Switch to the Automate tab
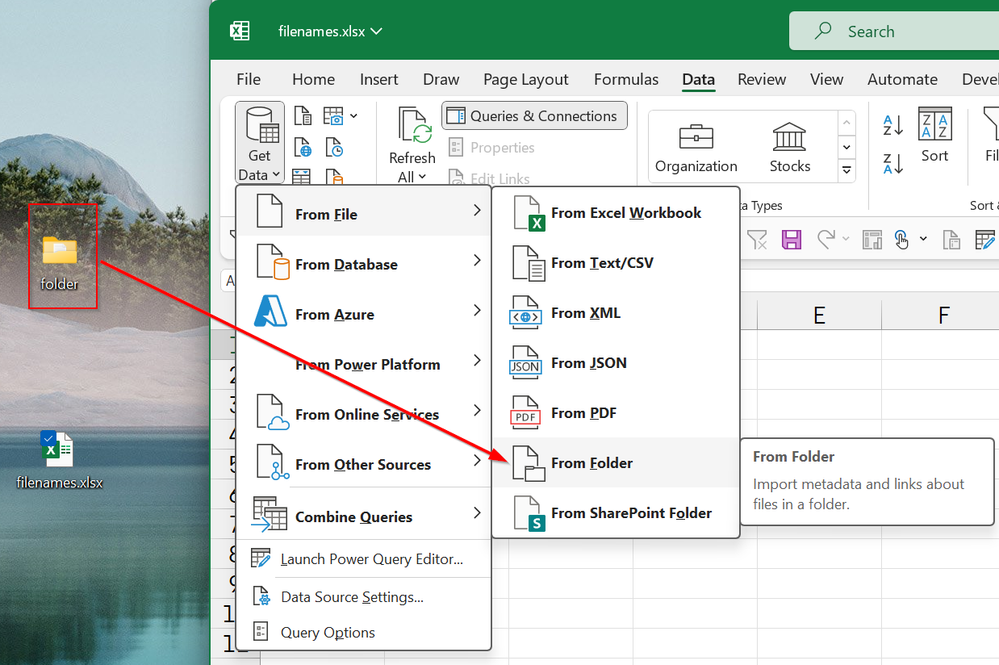 (x=902, y=79)
